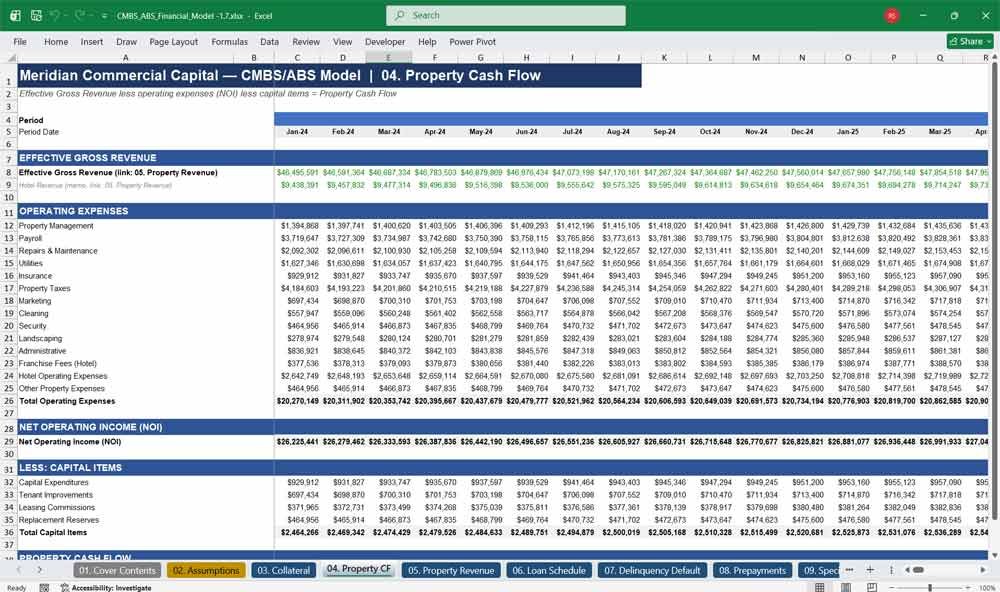Select column E header
Viewport: 1000px width, 592px height.
[x=388, y=57]
